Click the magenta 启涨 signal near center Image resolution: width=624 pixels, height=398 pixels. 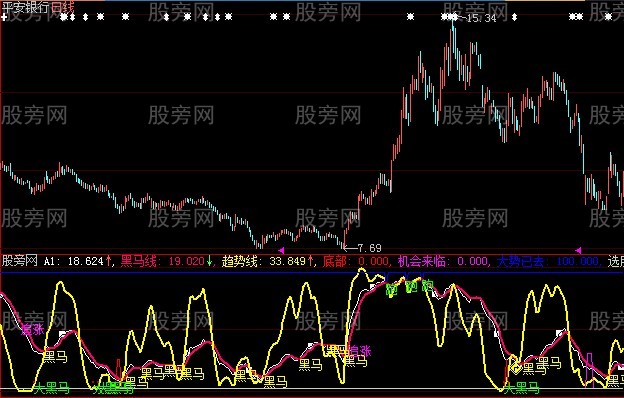click(x=360, y=351)
